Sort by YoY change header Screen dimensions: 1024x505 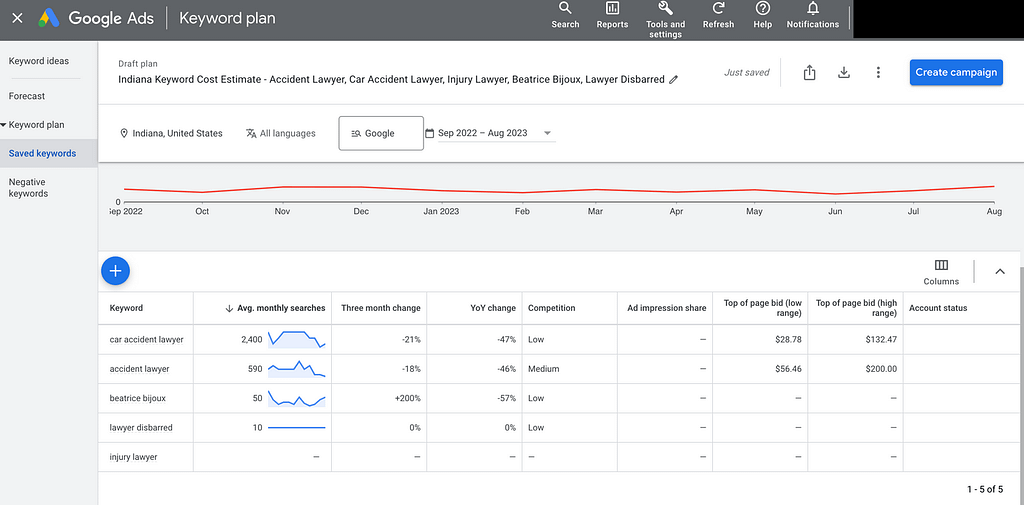492,308
